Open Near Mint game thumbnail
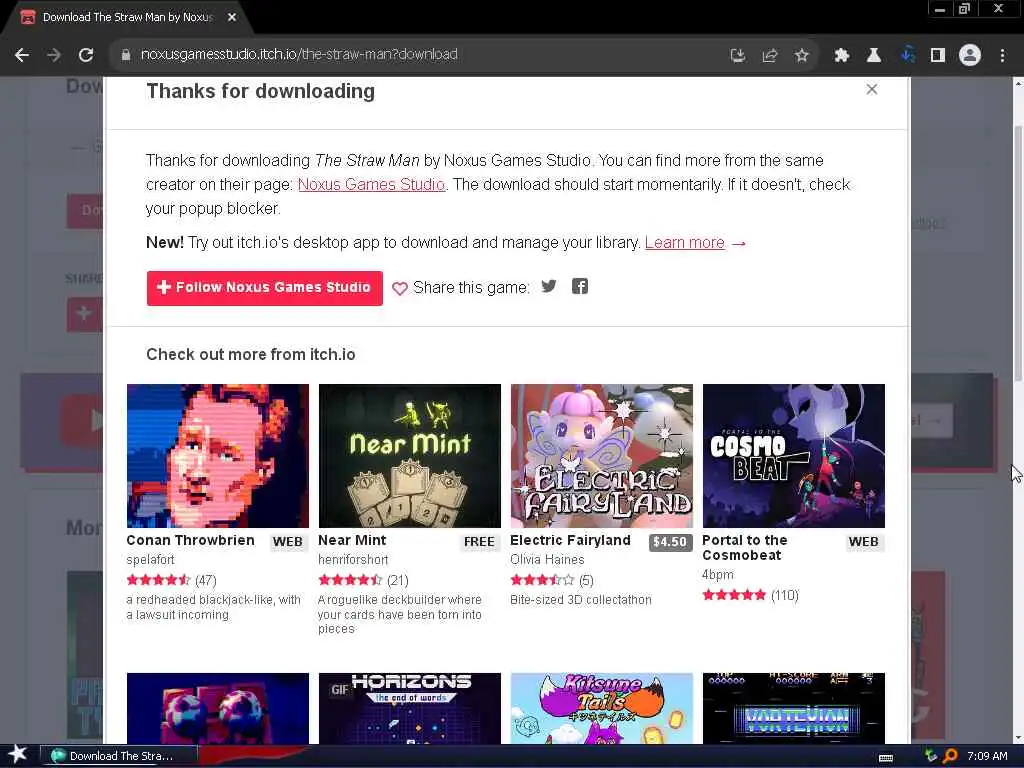1024x768 pixels. [409, 456]
